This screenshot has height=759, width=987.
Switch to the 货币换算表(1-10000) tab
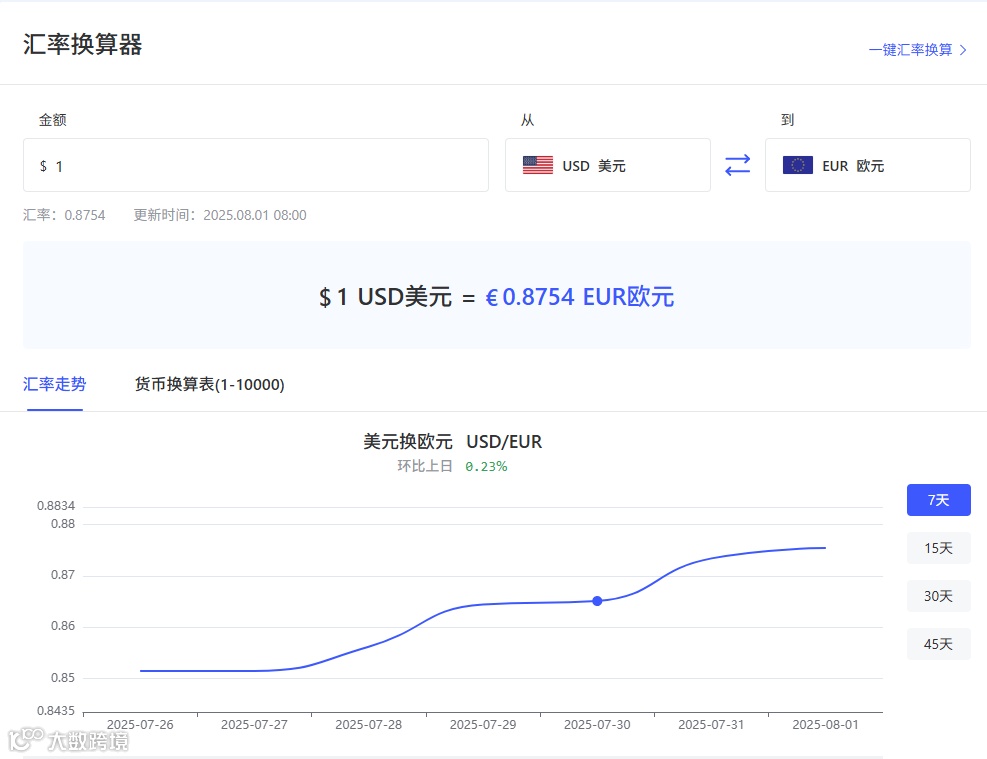(x=210, y=384)
